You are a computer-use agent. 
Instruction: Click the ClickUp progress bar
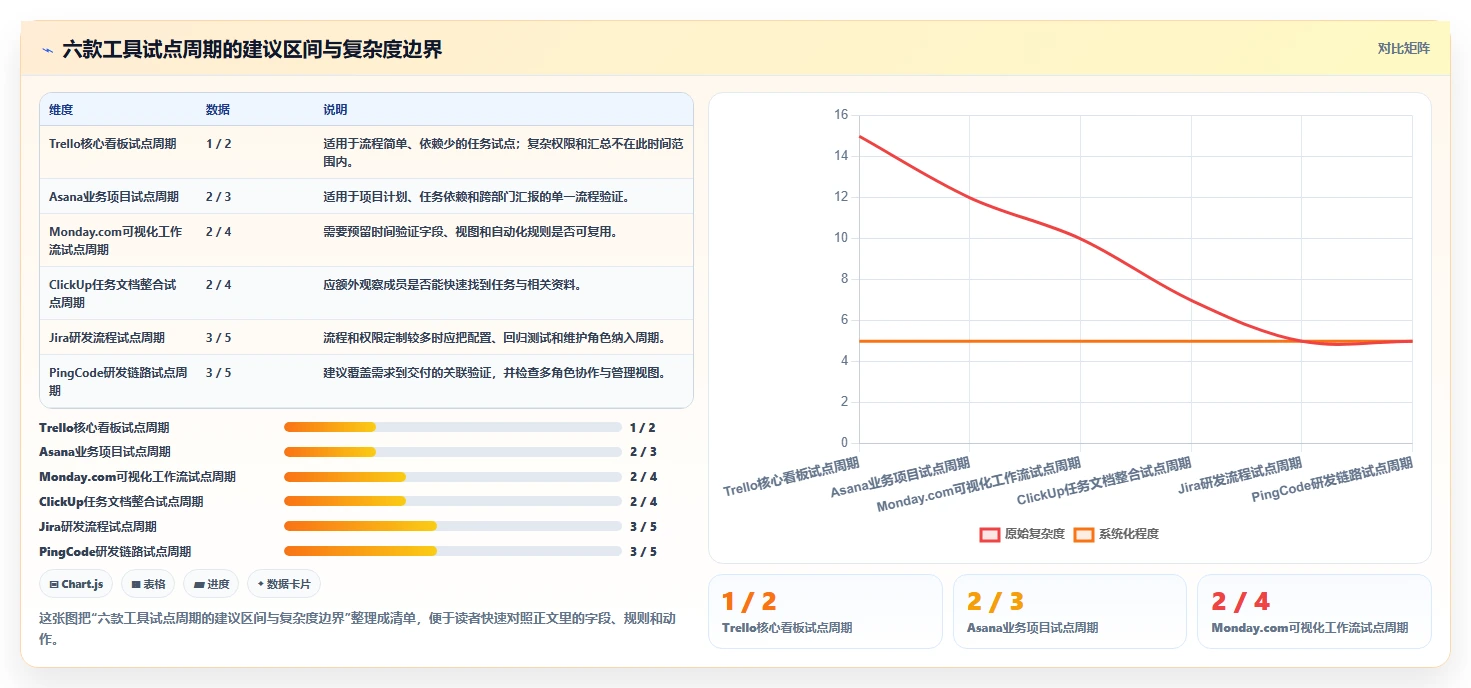click(x=453, y=502)
